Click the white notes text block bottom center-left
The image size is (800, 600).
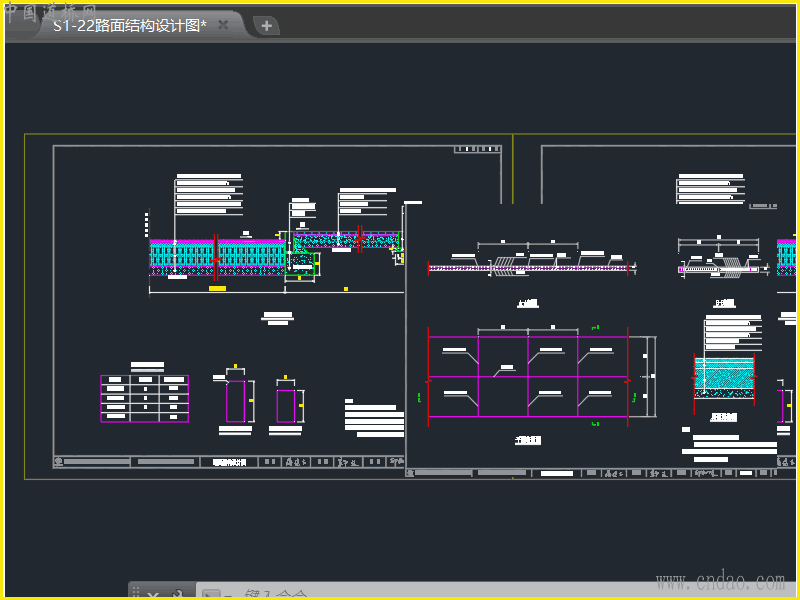point(372,418)
